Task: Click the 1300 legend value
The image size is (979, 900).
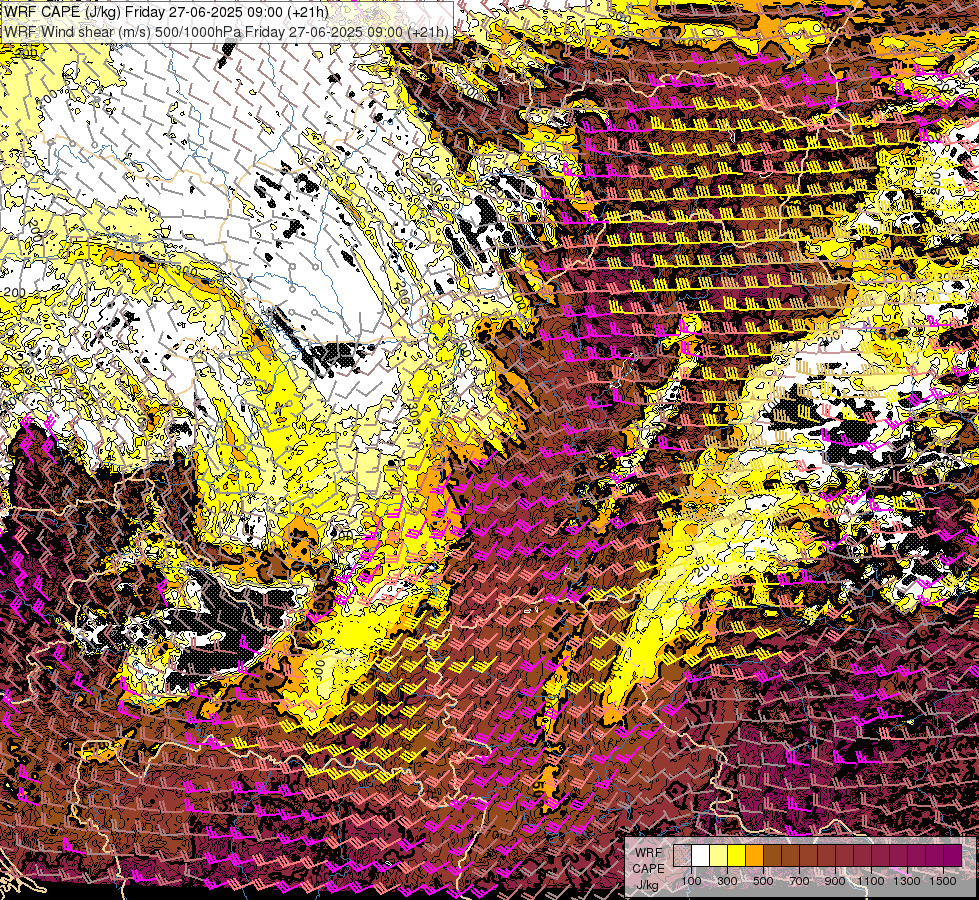Action: [x=907, y=881]
